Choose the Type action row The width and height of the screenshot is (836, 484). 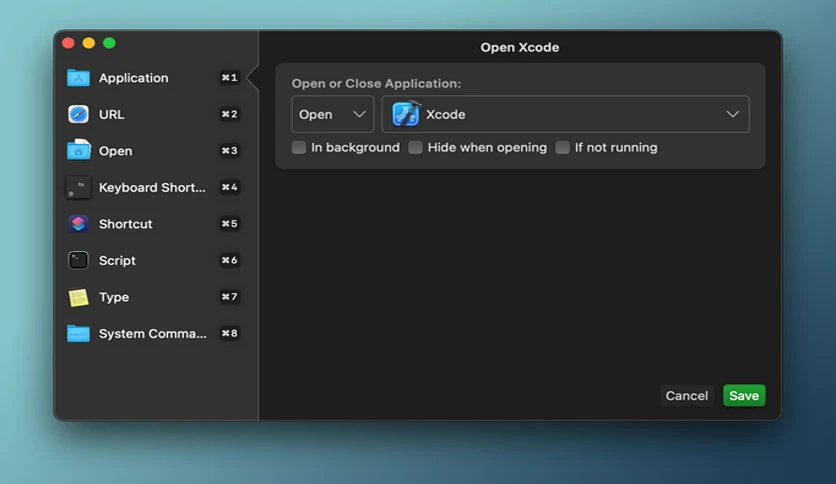click(155, 297)
